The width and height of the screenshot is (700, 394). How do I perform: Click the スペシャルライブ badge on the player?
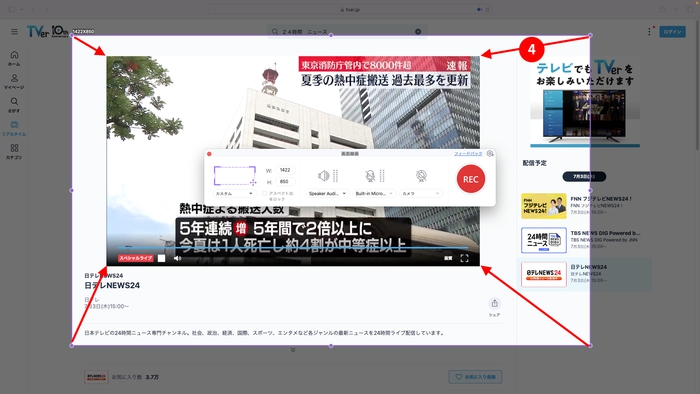(x=136, y=258)
